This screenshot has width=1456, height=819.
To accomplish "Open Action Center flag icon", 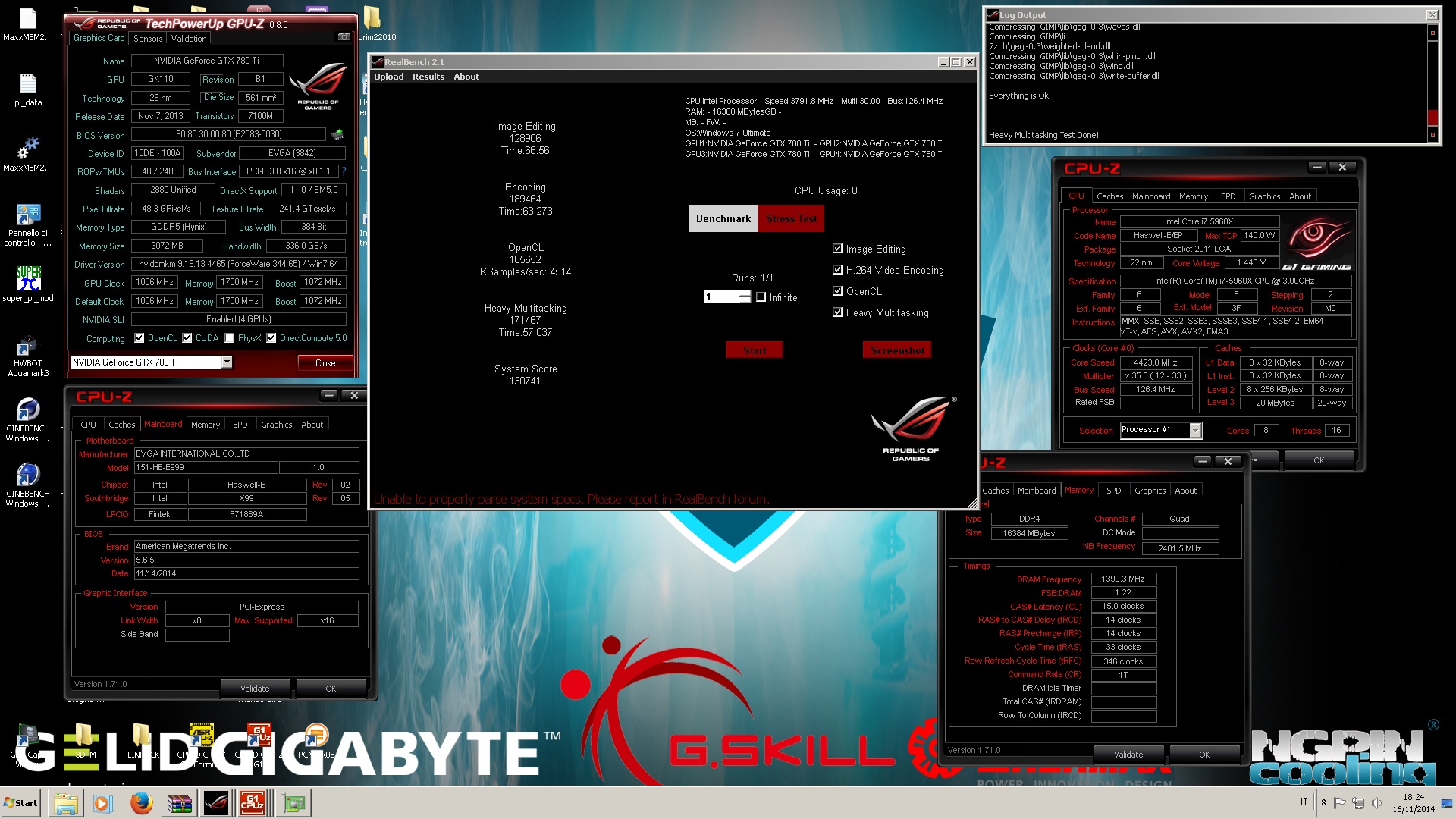I will pyautogui.click(x=1339, y=803).
